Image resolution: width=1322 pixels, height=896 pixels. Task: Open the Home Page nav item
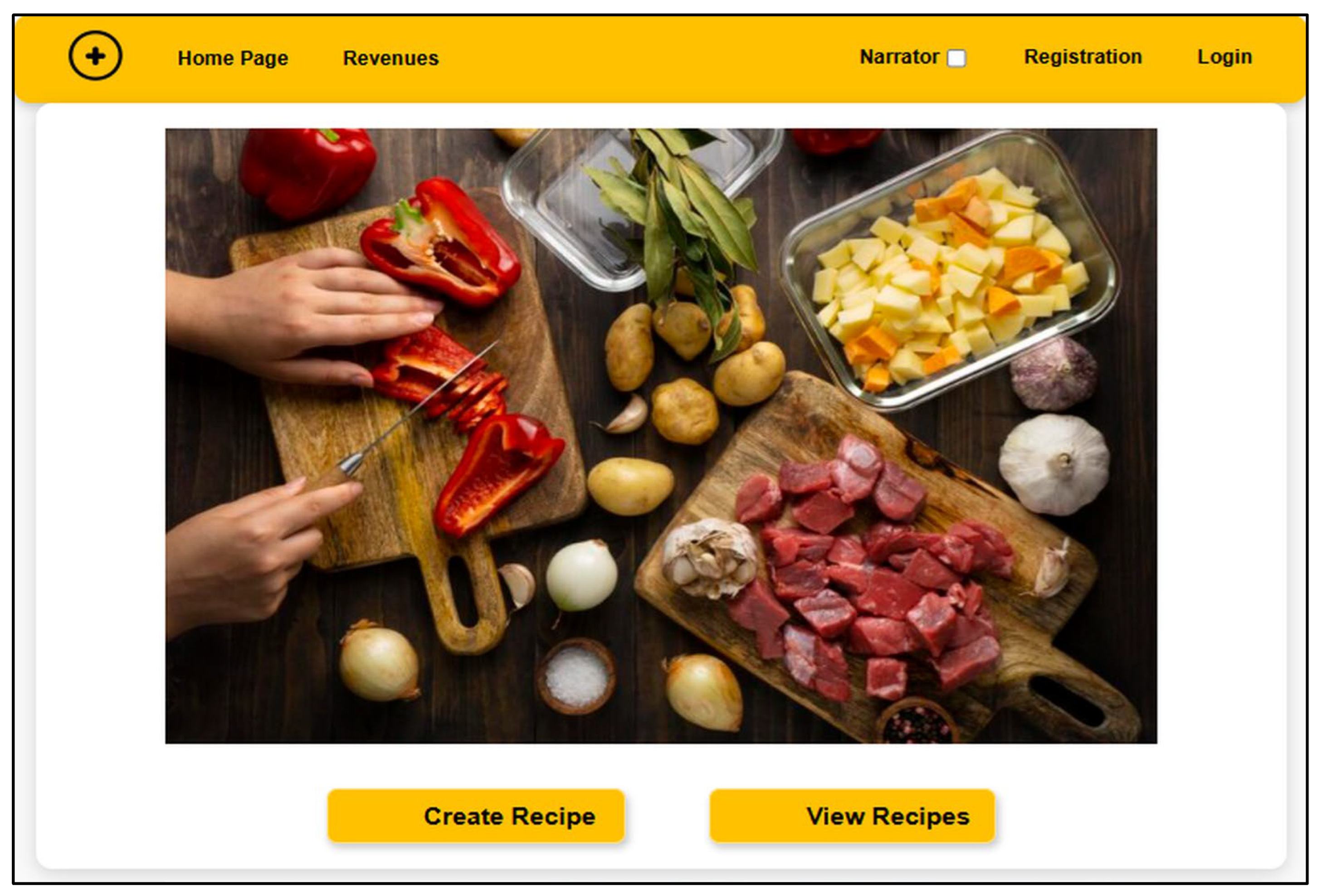[233, 58]
